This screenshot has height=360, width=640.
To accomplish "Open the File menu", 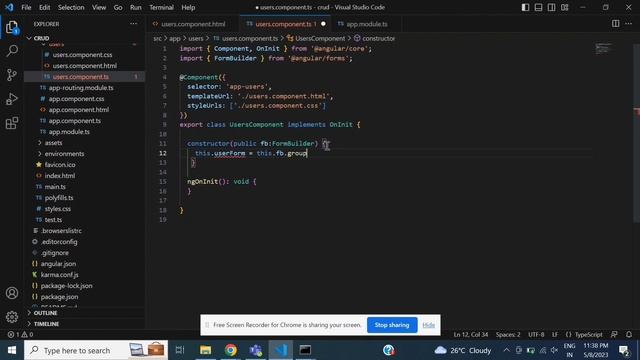I will tap(26, 7).
